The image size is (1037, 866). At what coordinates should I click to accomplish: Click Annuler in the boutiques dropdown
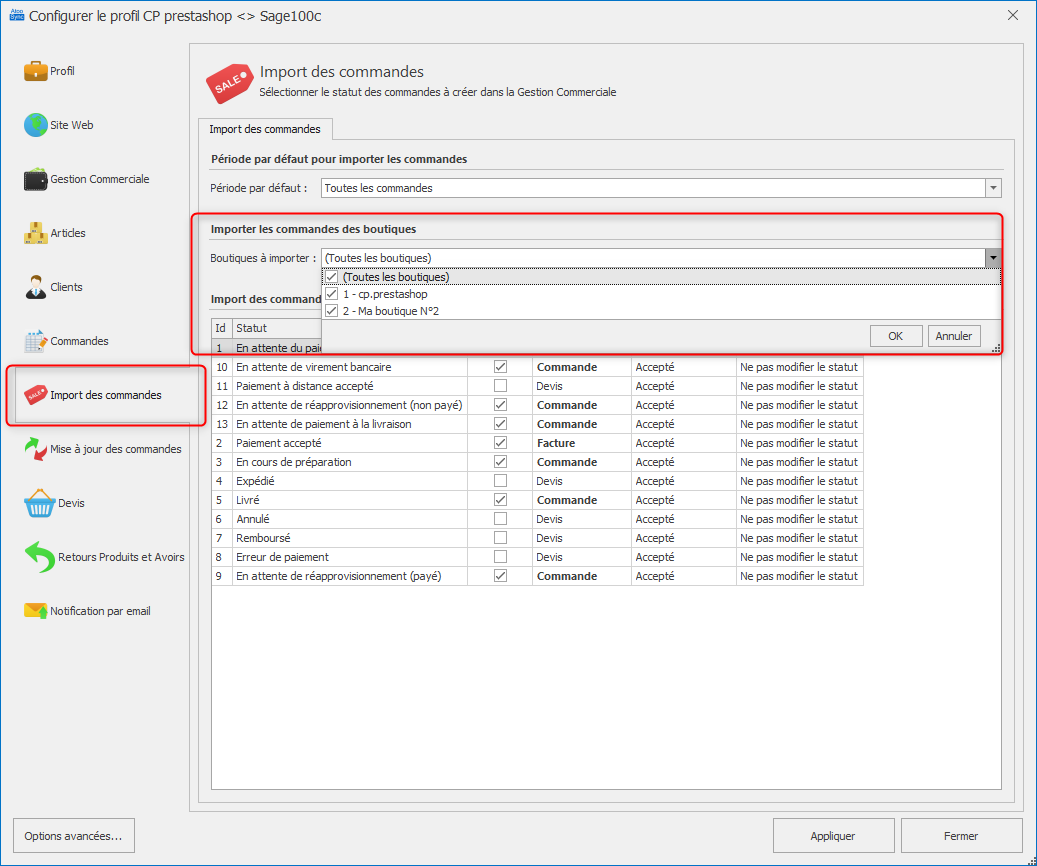point(954,336)
